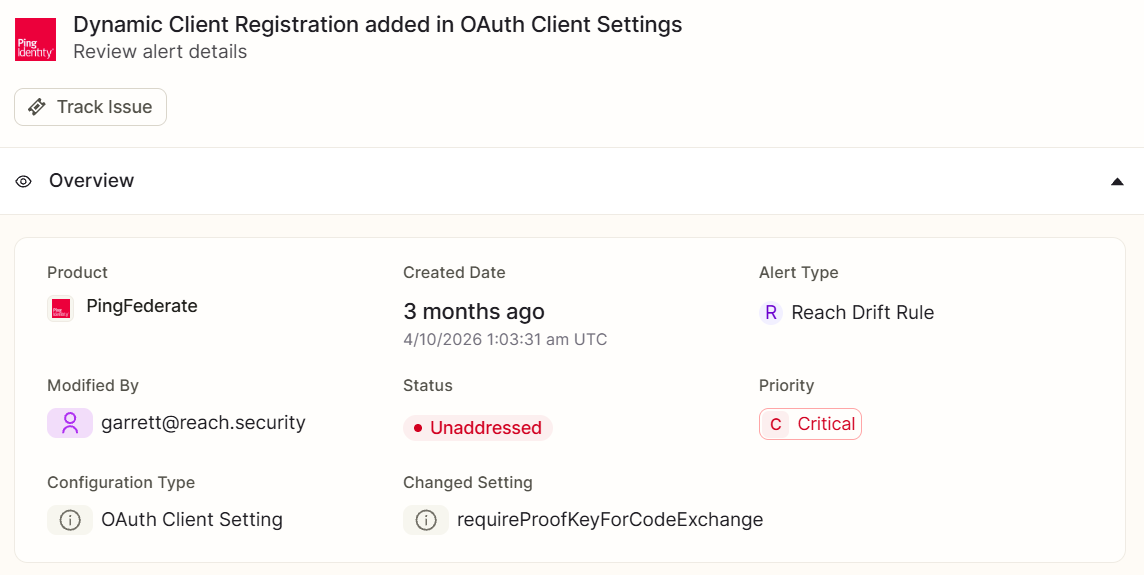1144x575 pixels.
Task: Click the ticket icon in Track Issue
Action: [x=36, y=107]
